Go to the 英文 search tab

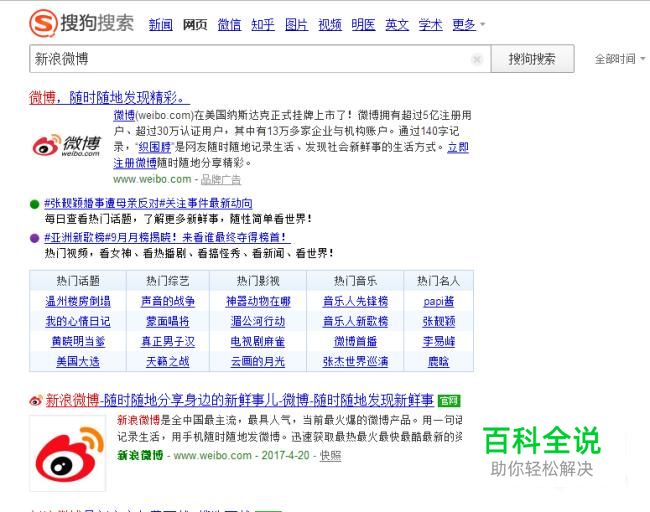tap(397, 25)
